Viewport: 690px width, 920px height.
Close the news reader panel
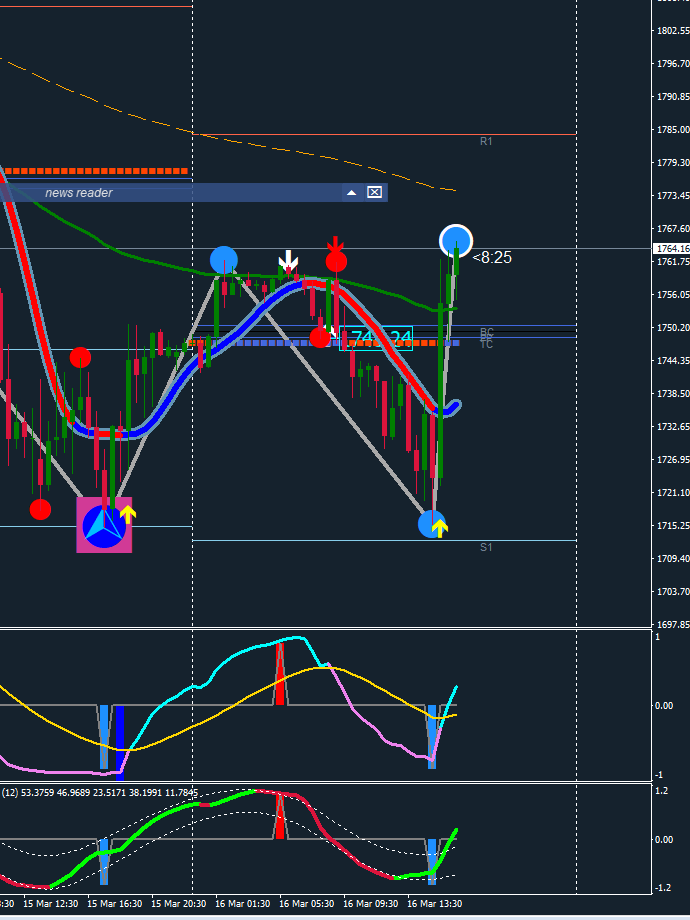pos(374,192)
